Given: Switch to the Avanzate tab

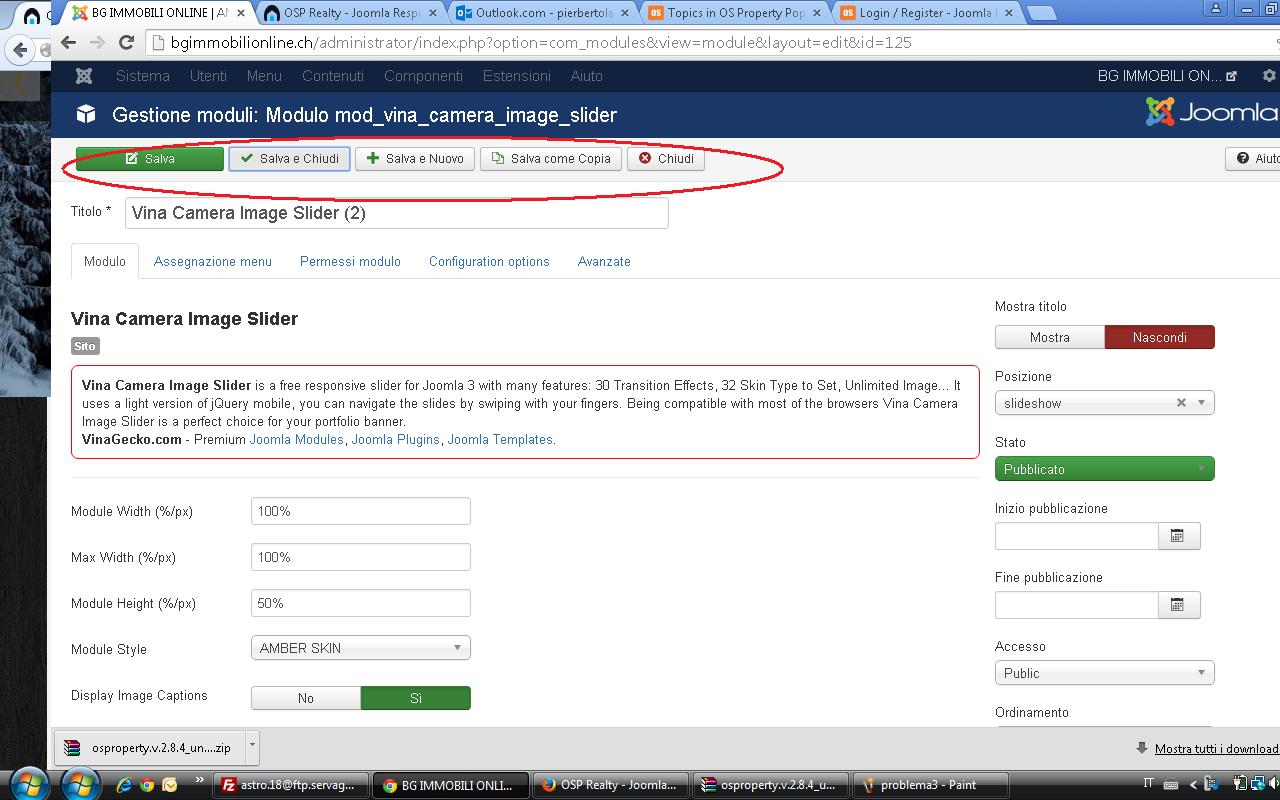Looking at the screenshot, I should (604, 261).
